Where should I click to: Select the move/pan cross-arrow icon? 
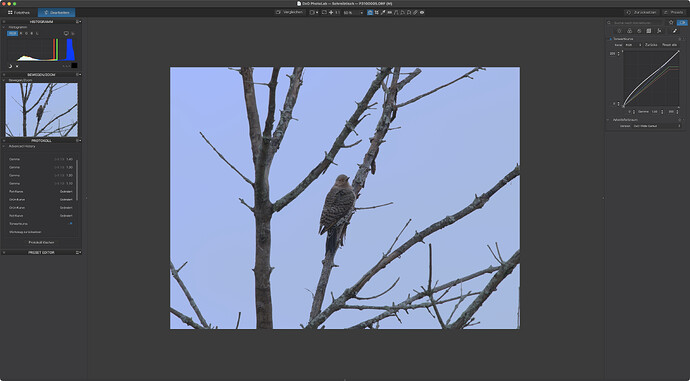click(331, 12)
